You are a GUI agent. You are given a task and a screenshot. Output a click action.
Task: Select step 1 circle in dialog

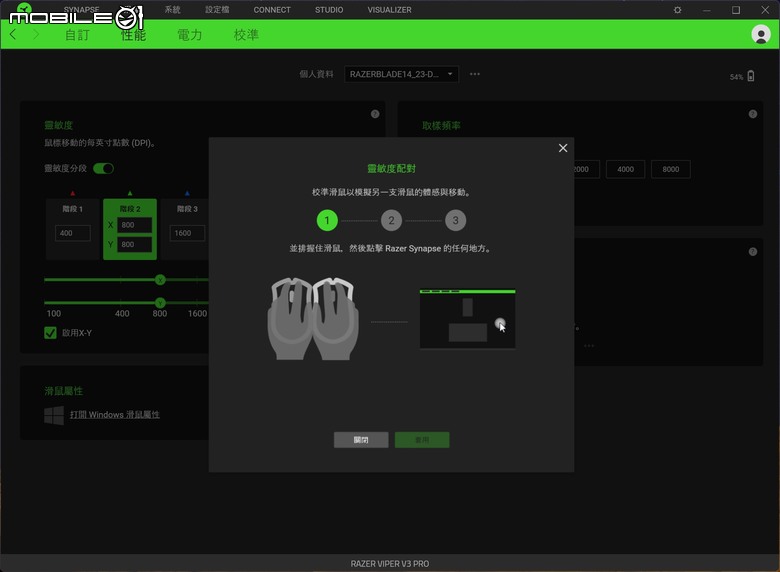click(327, 220)
